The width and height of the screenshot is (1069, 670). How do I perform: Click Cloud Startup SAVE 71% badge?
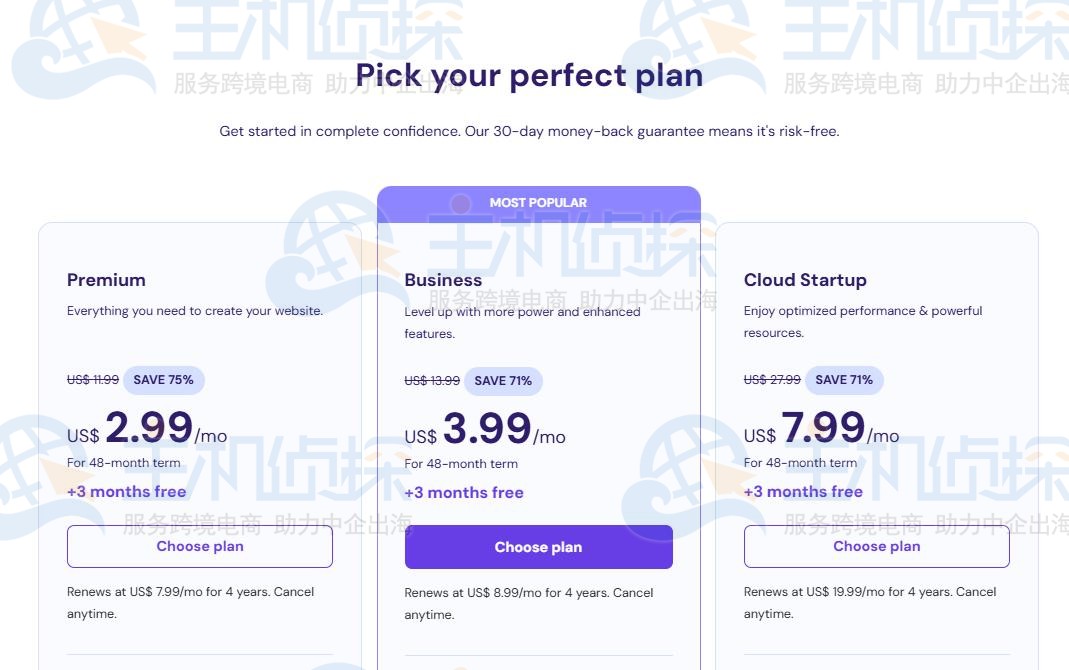click(844, 380)
